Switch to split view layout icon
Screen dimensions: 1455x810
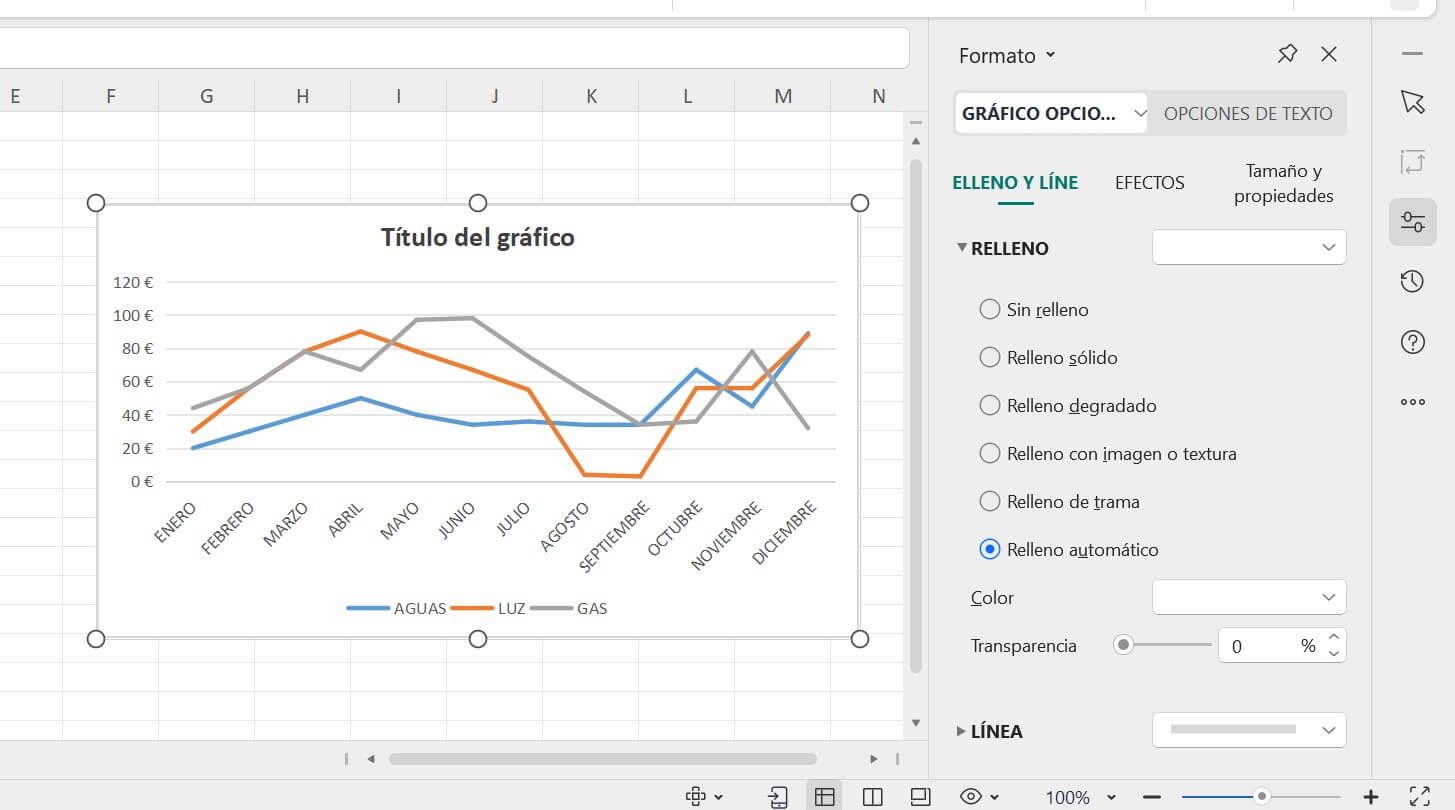pyautogui.click(x=872, y=796)
